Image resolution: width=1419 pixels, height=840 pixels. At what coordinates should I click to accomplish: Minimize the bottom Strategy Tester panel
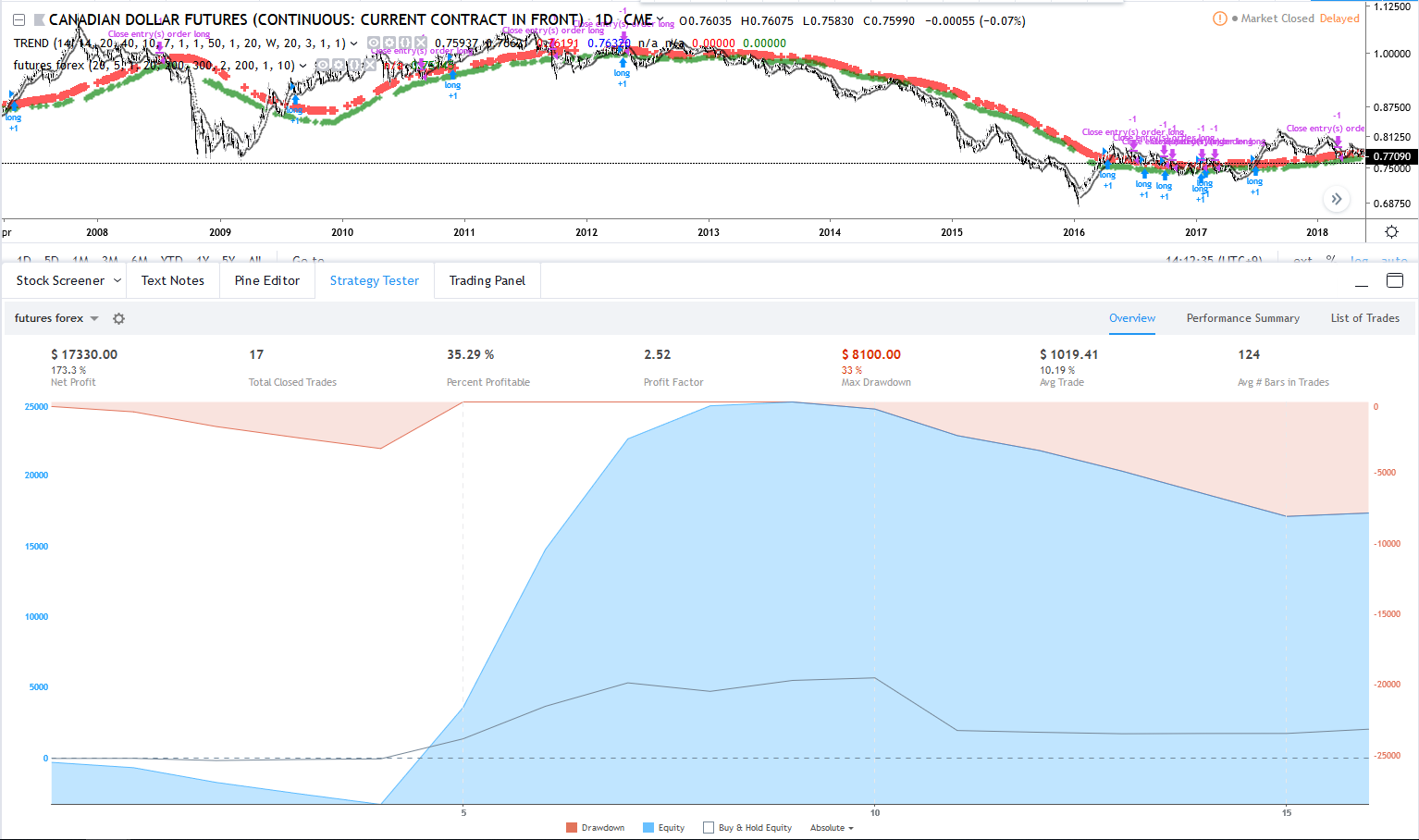click(x=1361, y=281)
